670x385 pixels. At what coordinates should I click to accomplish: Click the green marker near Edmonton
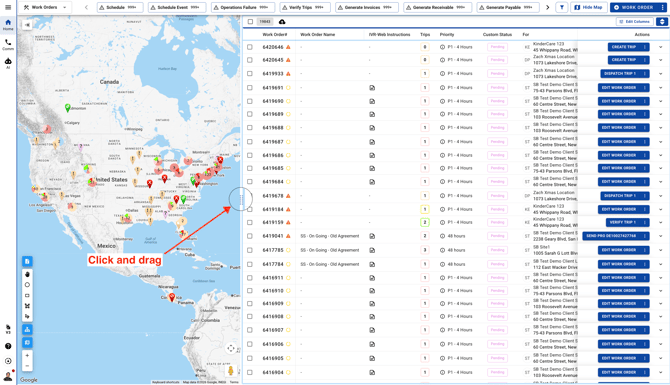pos(67,108)
